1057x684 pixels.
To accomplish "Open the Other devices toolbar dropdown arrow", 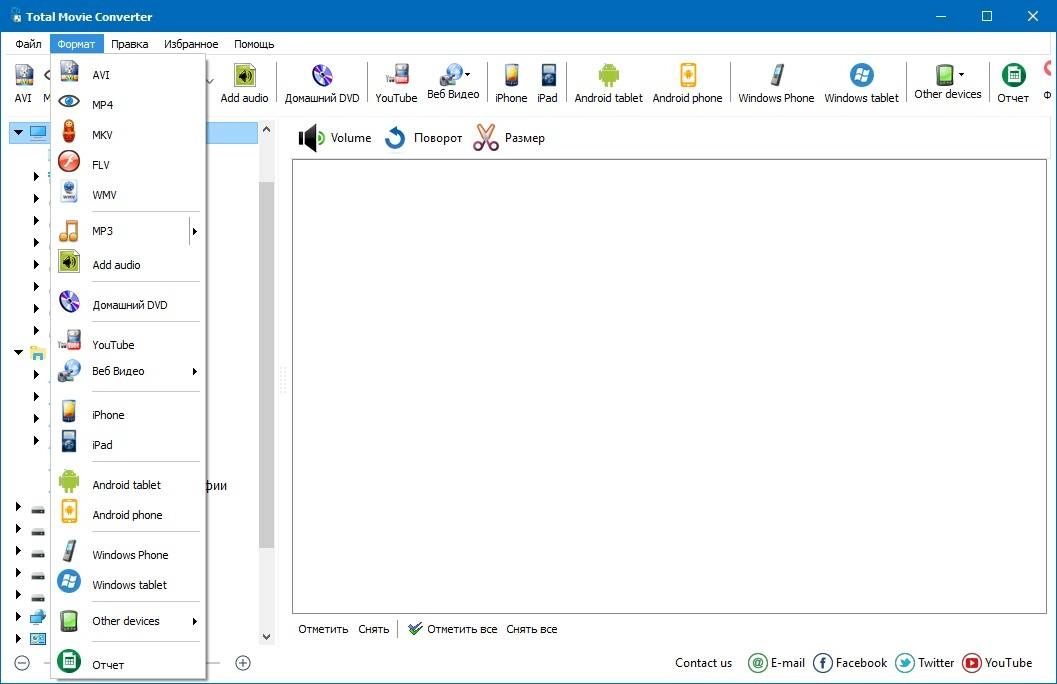I will click(961, 74).
